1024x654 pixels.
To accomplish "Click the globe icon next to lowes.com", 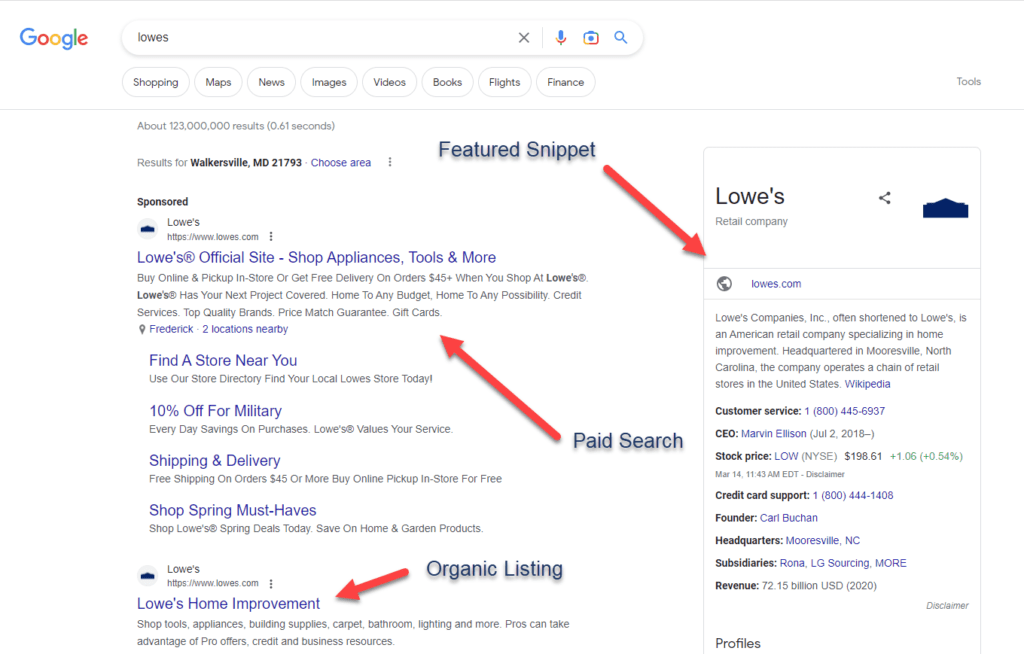I will (x=724, y=284).
